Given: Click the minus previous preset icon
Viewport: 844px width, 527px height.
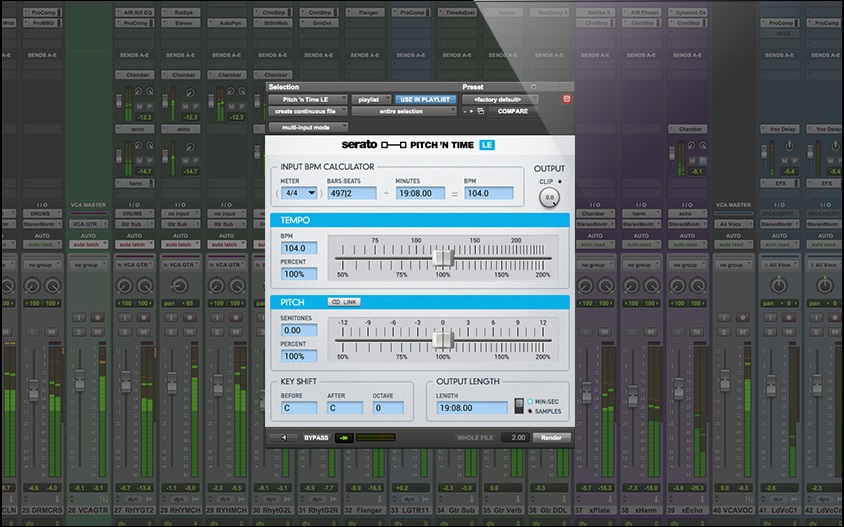Looking at the screenshot, I should [x=464, y=111].
